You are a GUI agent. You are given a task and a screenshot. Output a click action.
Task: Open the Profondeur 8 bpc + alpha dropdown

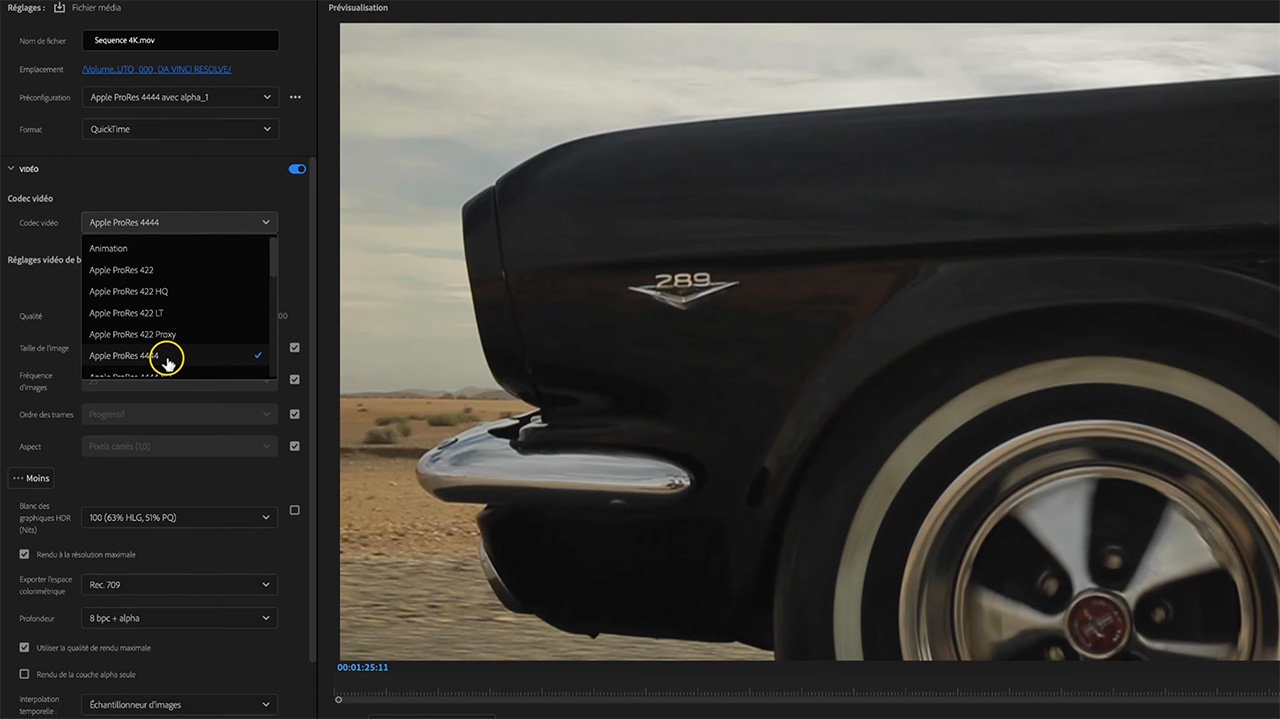point(180,618)
